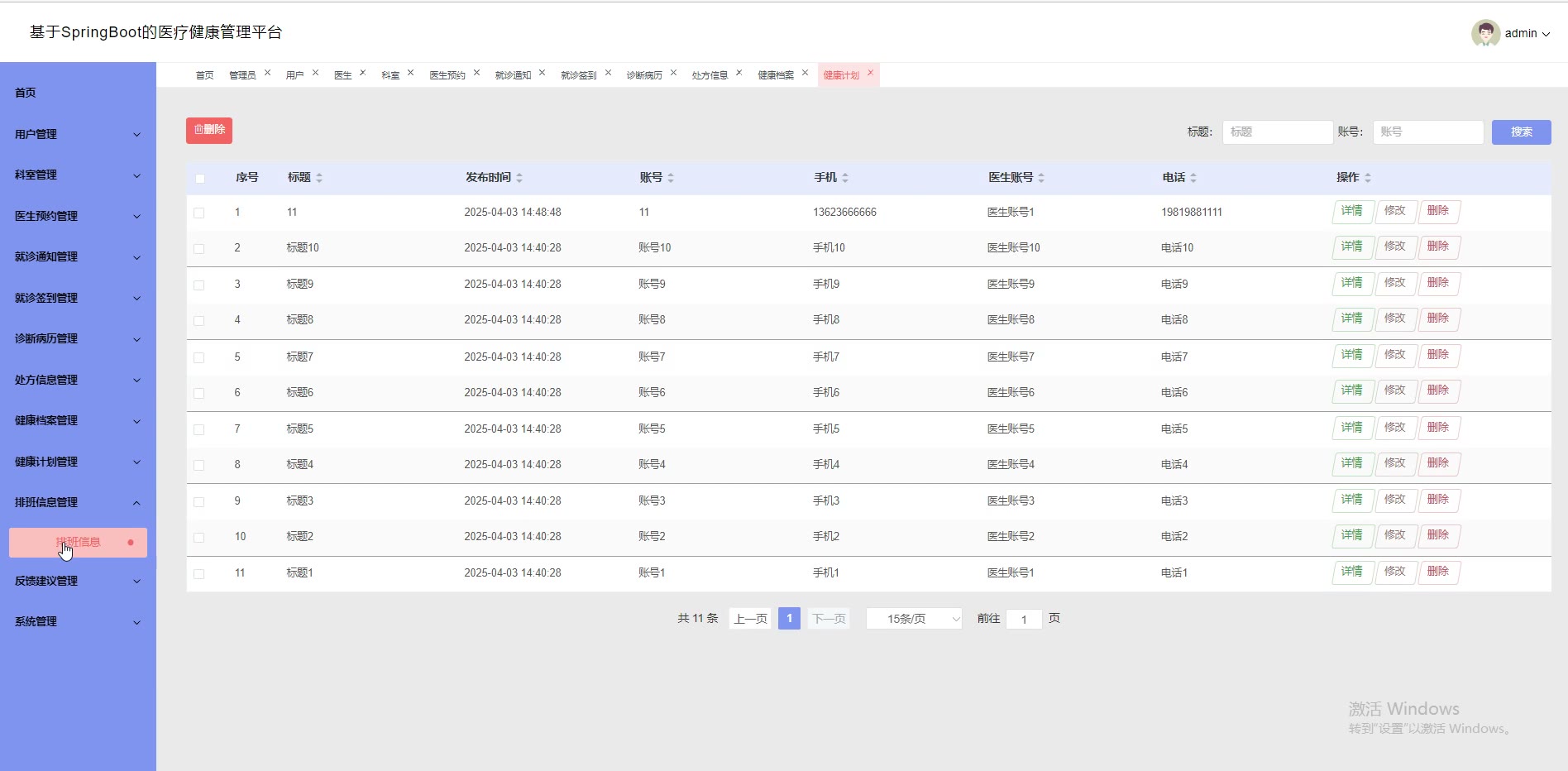Close the 健康计划 tab via X icon

pyautogui.click(x=870, y=73)
